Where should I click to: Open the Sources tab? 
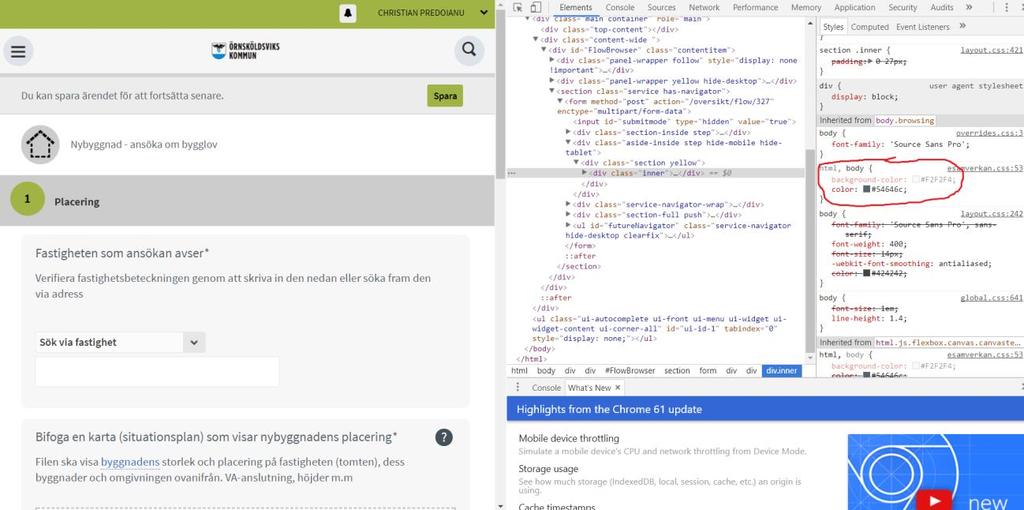(662, 7)
